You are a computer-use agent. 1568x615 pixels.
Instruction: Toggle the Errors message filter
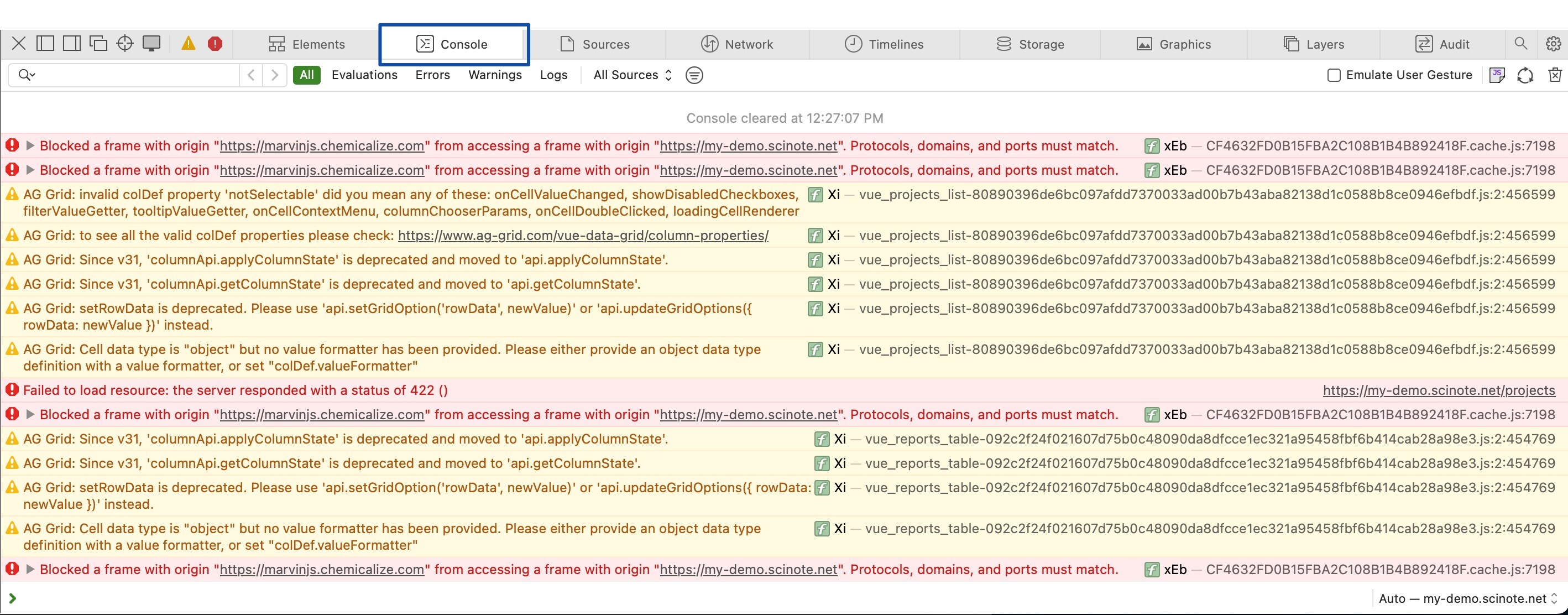(432, 75)
